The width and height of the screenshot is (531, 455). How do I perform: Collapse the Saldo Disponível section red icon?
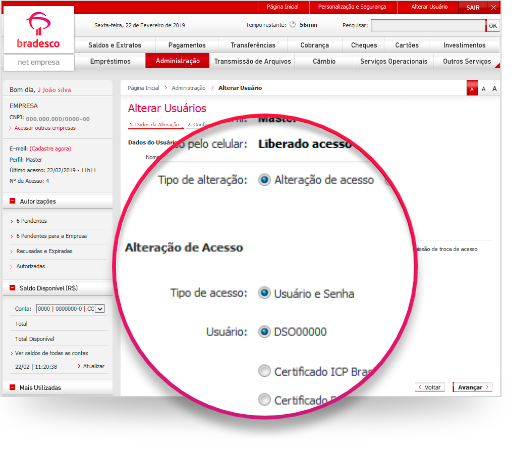(13, 288)
